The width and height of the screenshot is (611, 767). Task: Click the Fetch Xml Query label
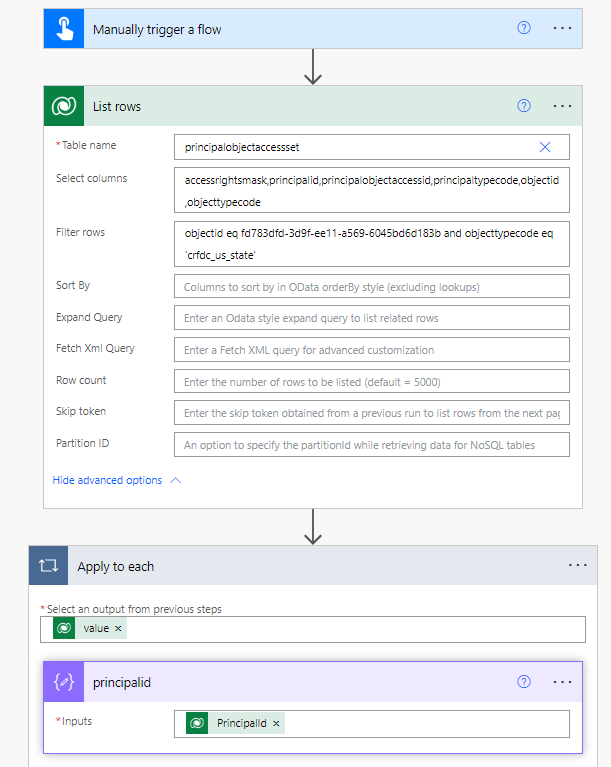(x=95, y=348)
